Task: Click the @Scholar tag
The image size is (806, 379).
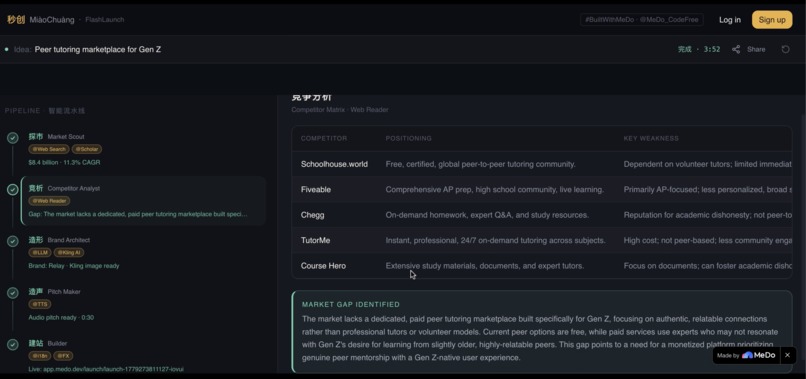Action: (86, 149)
